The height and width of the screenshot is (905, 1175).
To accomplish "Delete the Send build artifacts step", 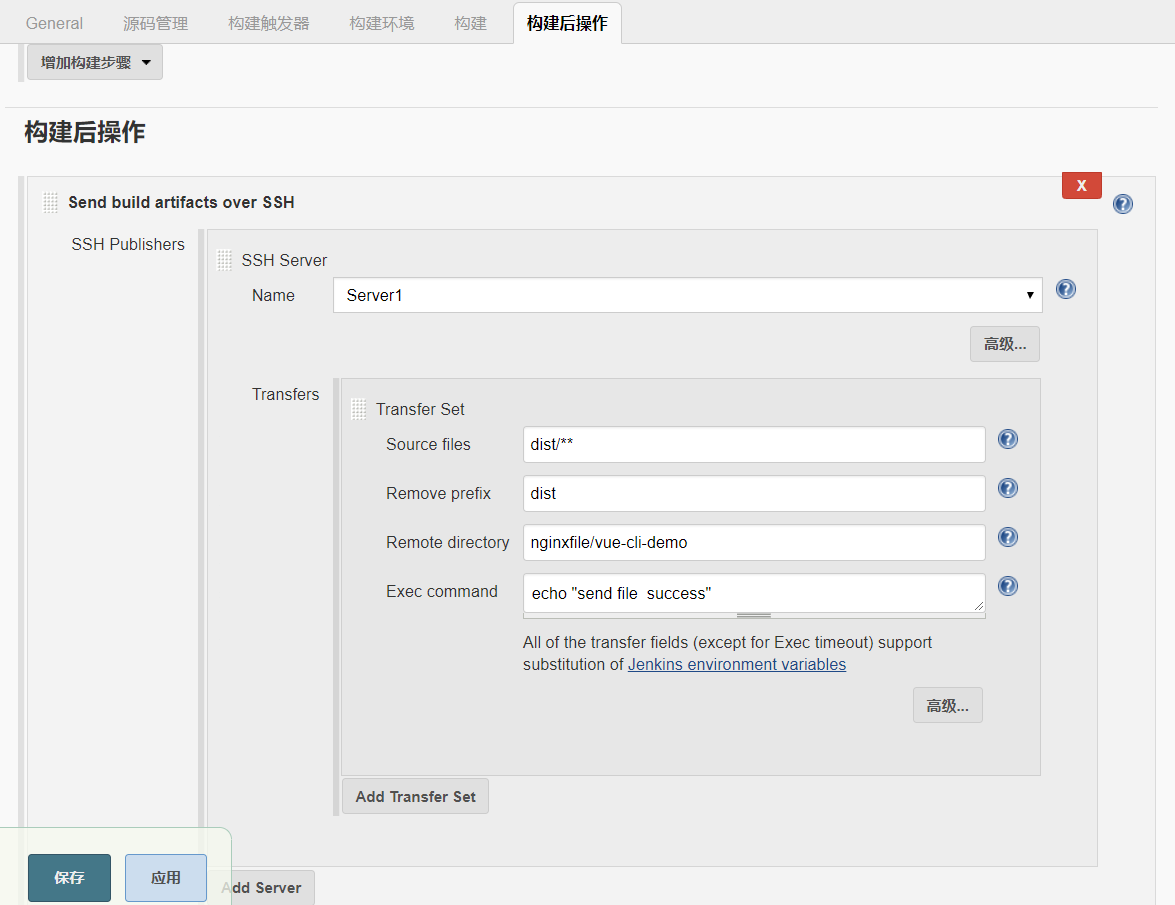I will pyautogui.click(x=1081, y=186).
